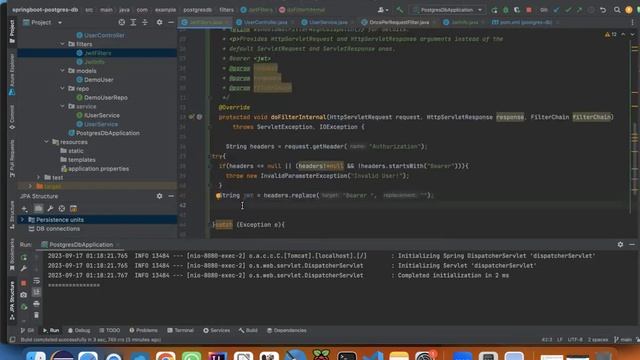
Task: Toggle the Pull Requests side stripe button
Action: [x=12, y=158]
